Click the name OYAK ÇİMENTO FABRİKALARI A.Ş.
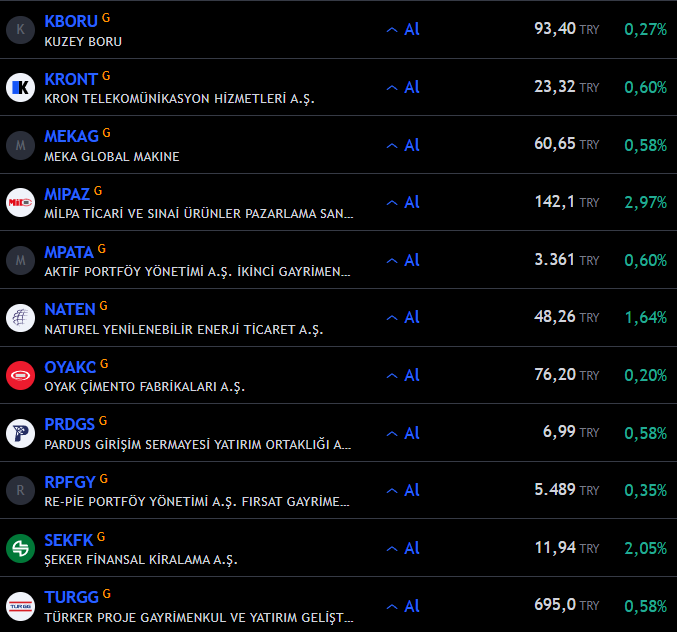677x632 pixels. (x=145, y=387)
